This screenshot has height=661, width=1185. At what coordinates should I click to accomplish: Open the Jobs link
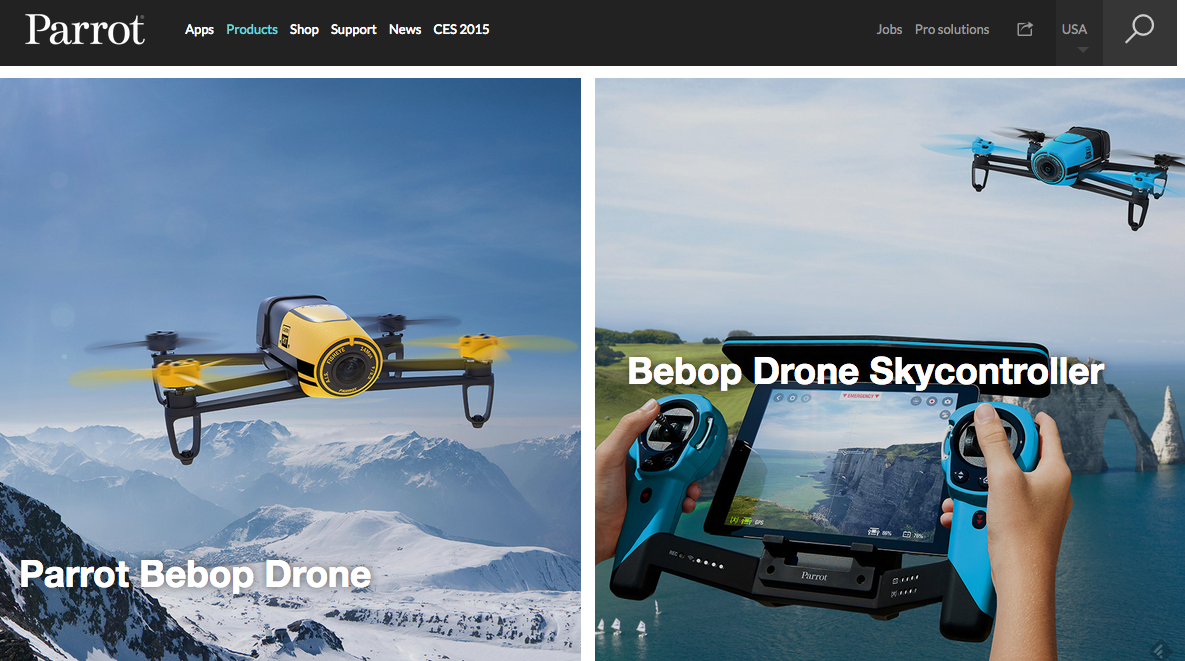(889, 29)
